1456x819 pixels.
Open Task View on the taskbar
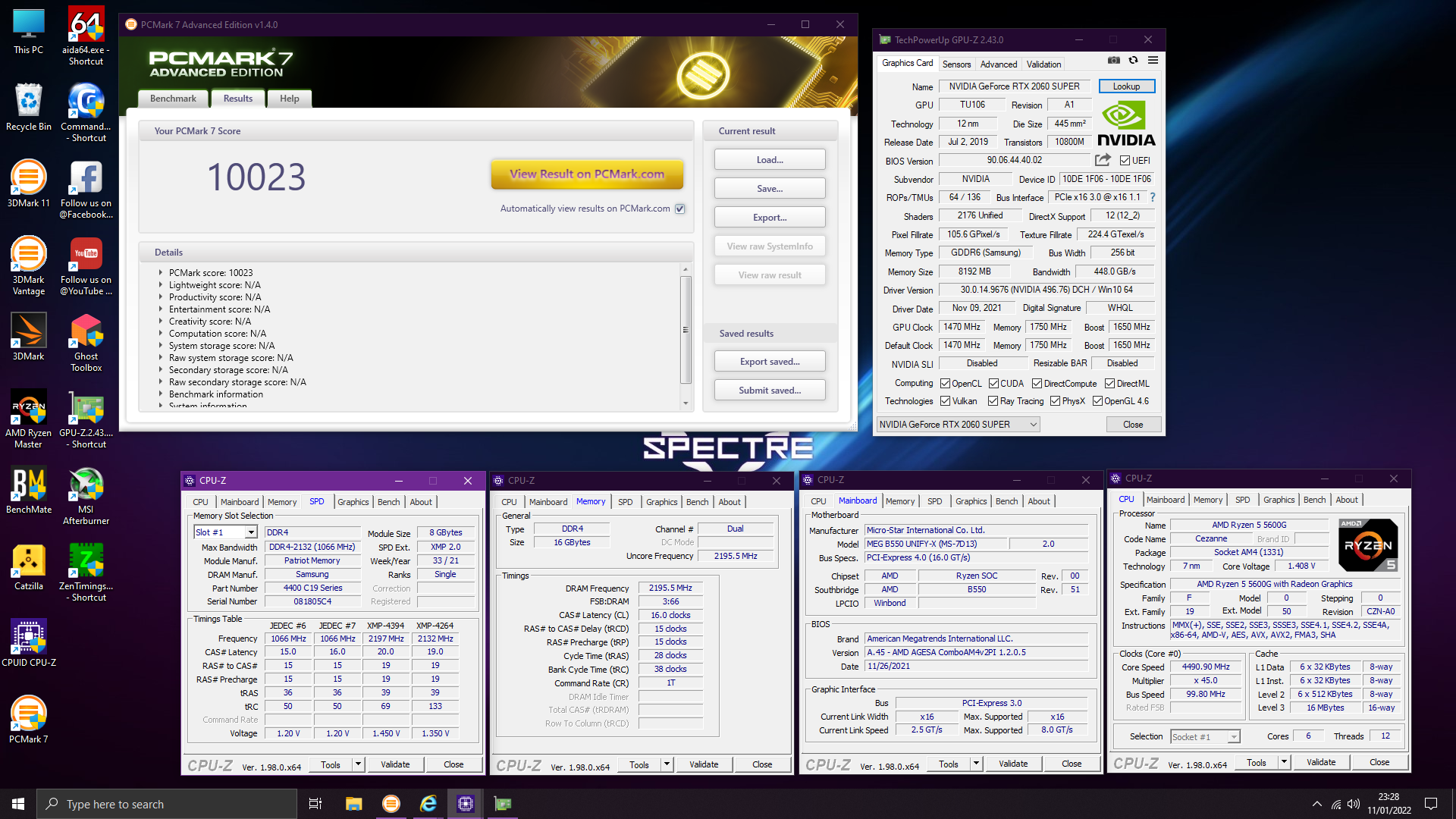point(315,804)
